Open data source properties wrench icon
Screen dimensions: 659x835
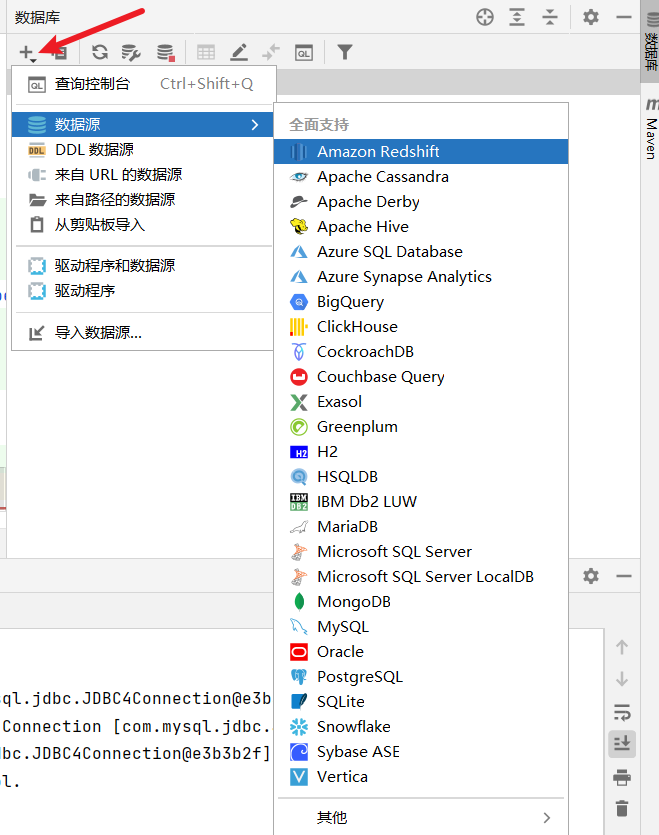click(x=131, y=52)
